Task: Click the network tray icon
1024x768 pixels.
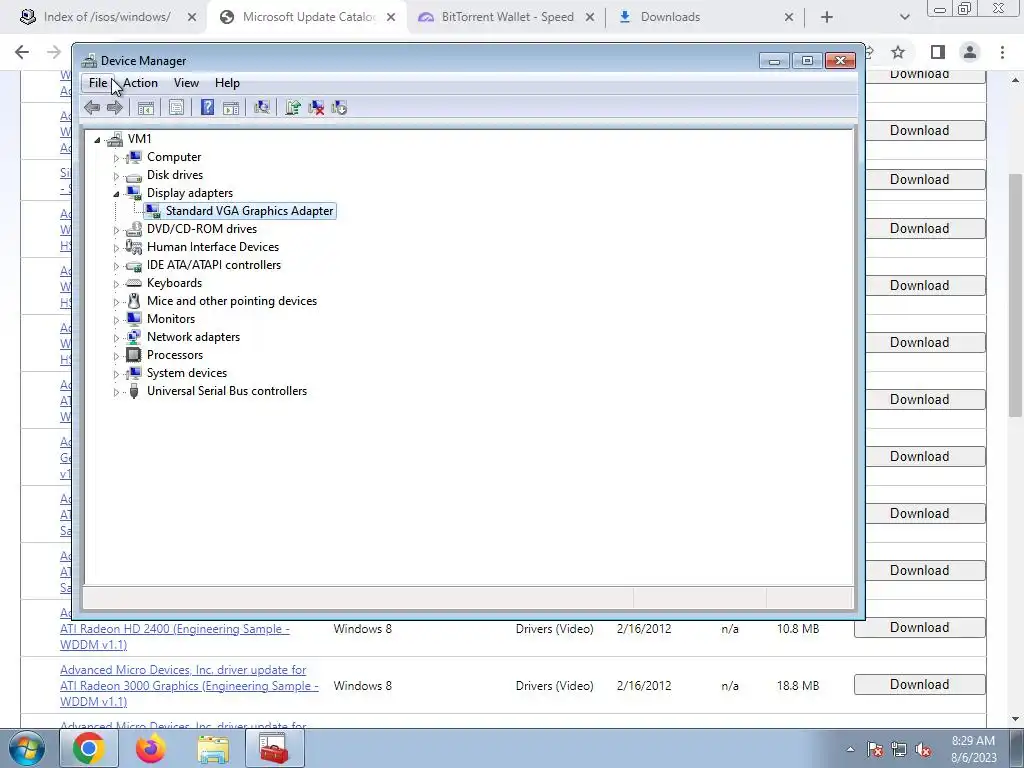Action: [x=899, y=750]
